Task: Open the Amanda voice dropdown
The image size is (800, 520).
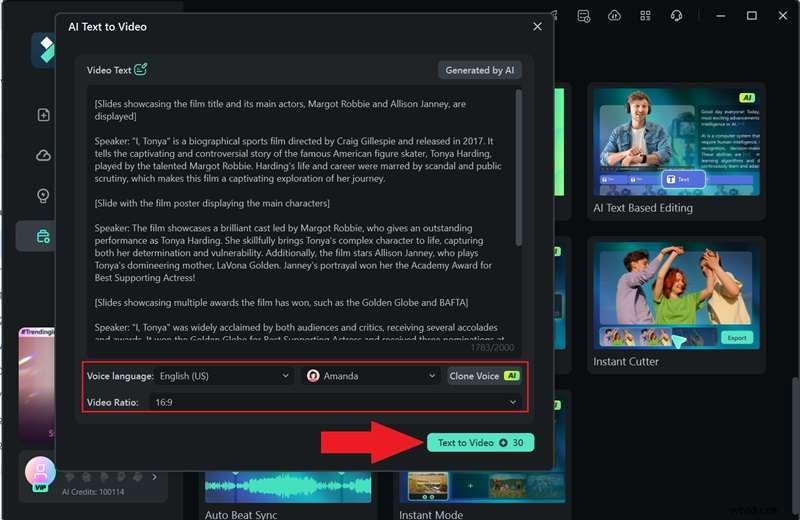Action: click(371, 376)
